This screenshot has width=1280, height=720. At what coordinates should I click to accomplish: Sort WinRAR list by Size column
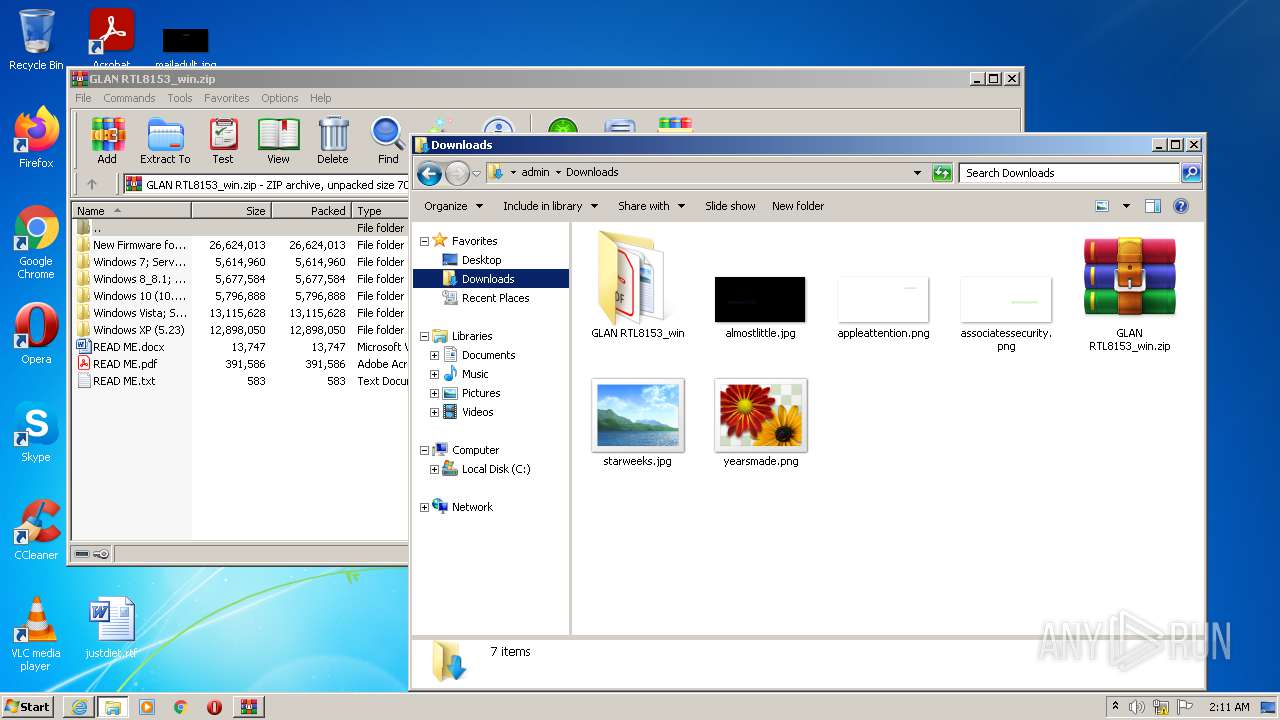(x=231, y=211)
